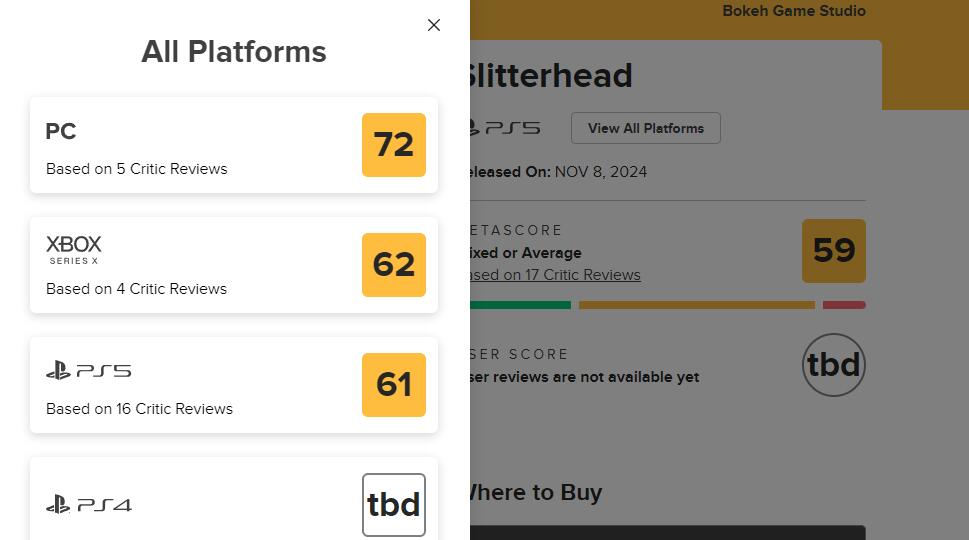Click the yellow mixed reviews bar segment
This screenshot has width=969, height=540.
point(697,305)
